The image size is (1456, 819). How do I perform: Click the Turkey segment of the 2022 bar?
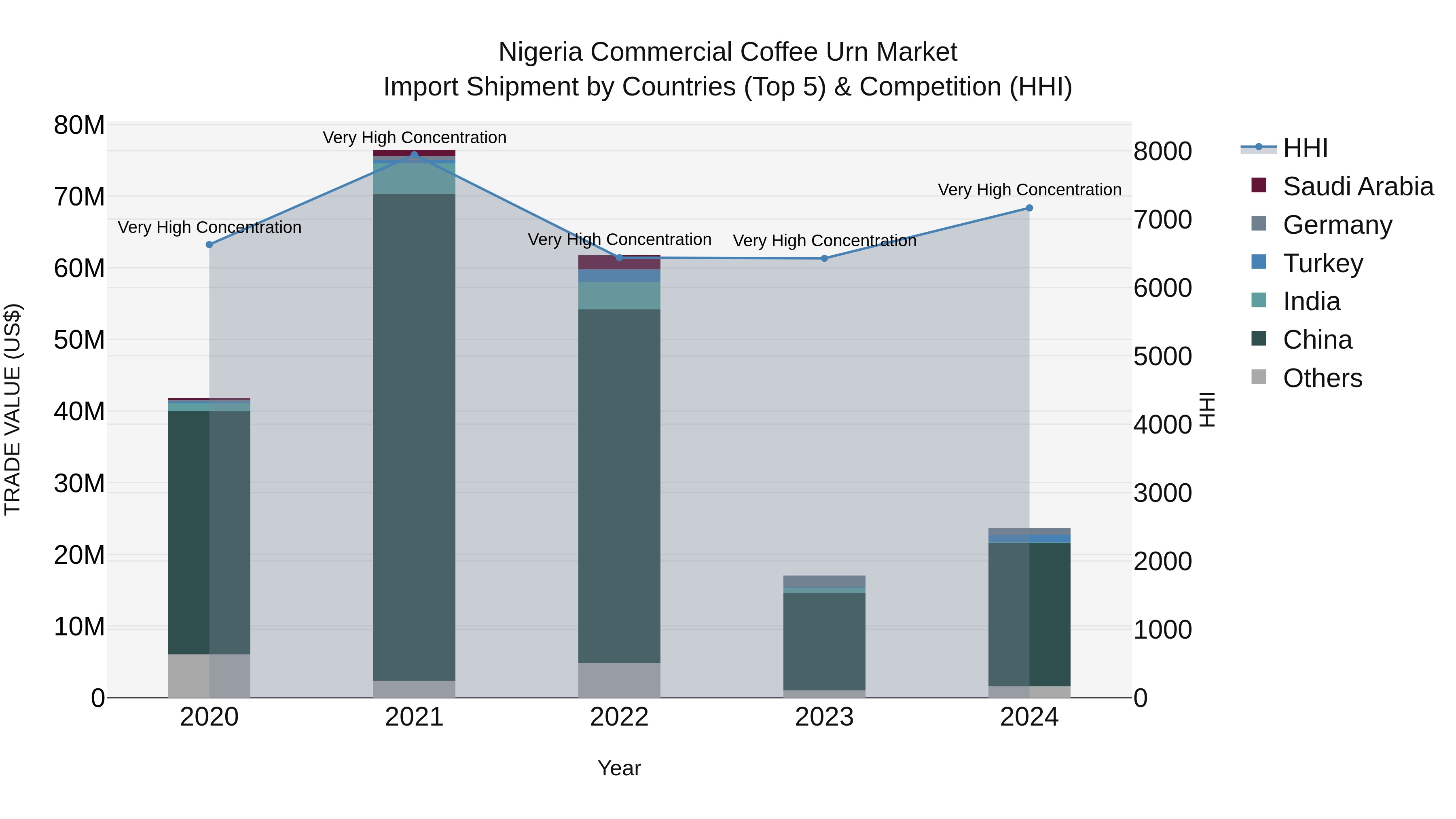tap(619, 276)
